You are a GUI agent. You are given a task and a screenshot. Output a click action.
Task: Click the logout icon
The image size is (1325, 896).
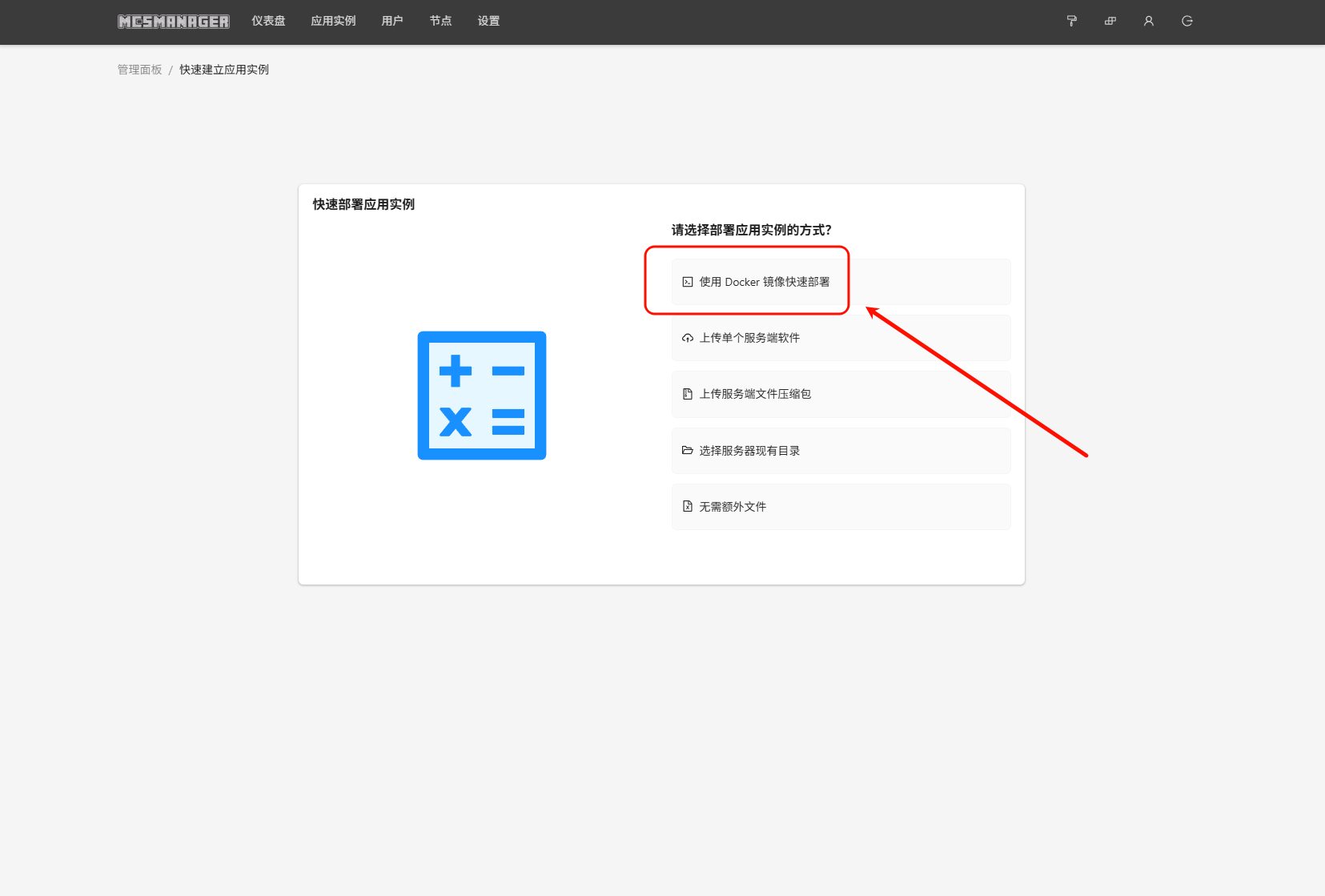coord(1186,21)
